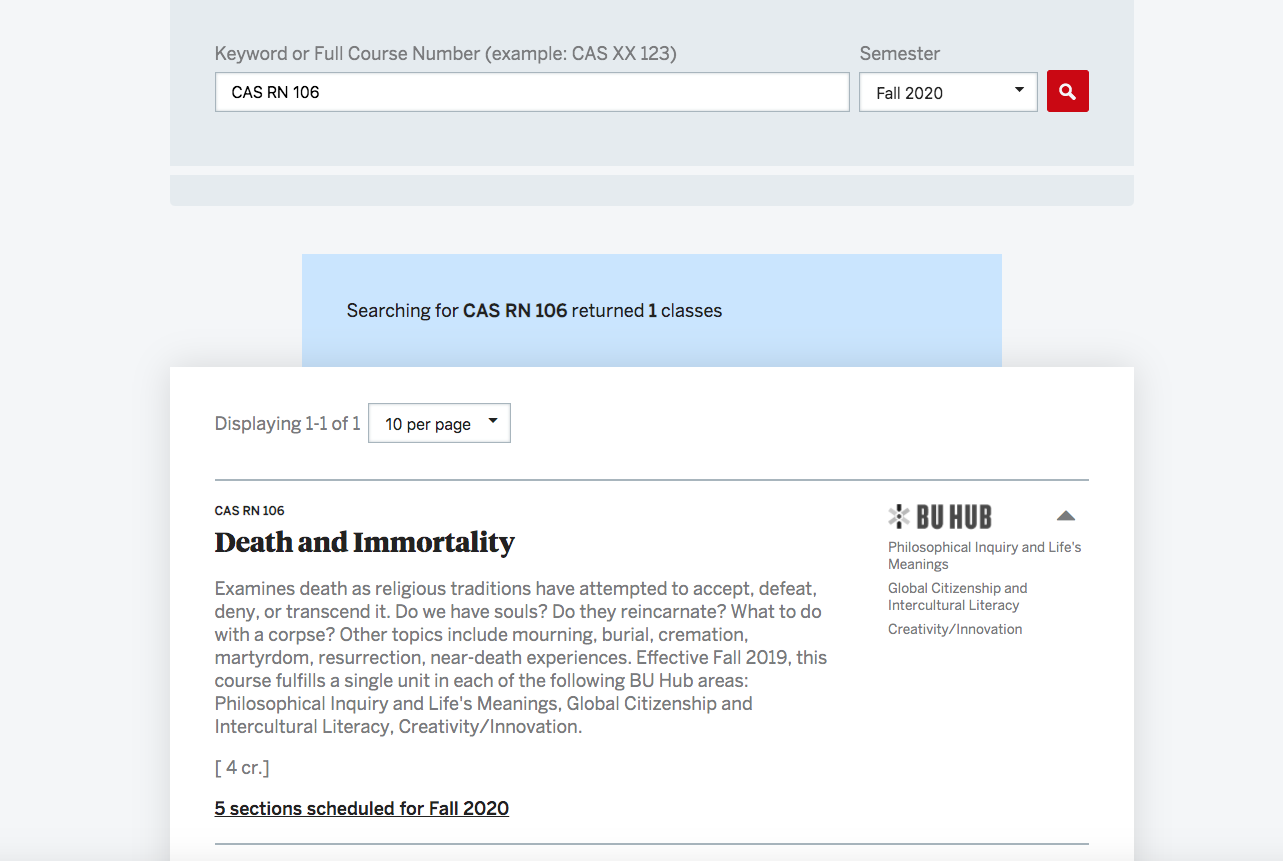Image resolution: width=1283 pixels, height=861 pixels.
Task: Click bold CAS RN 106 in the results banner
Action: tap(514, 310)
